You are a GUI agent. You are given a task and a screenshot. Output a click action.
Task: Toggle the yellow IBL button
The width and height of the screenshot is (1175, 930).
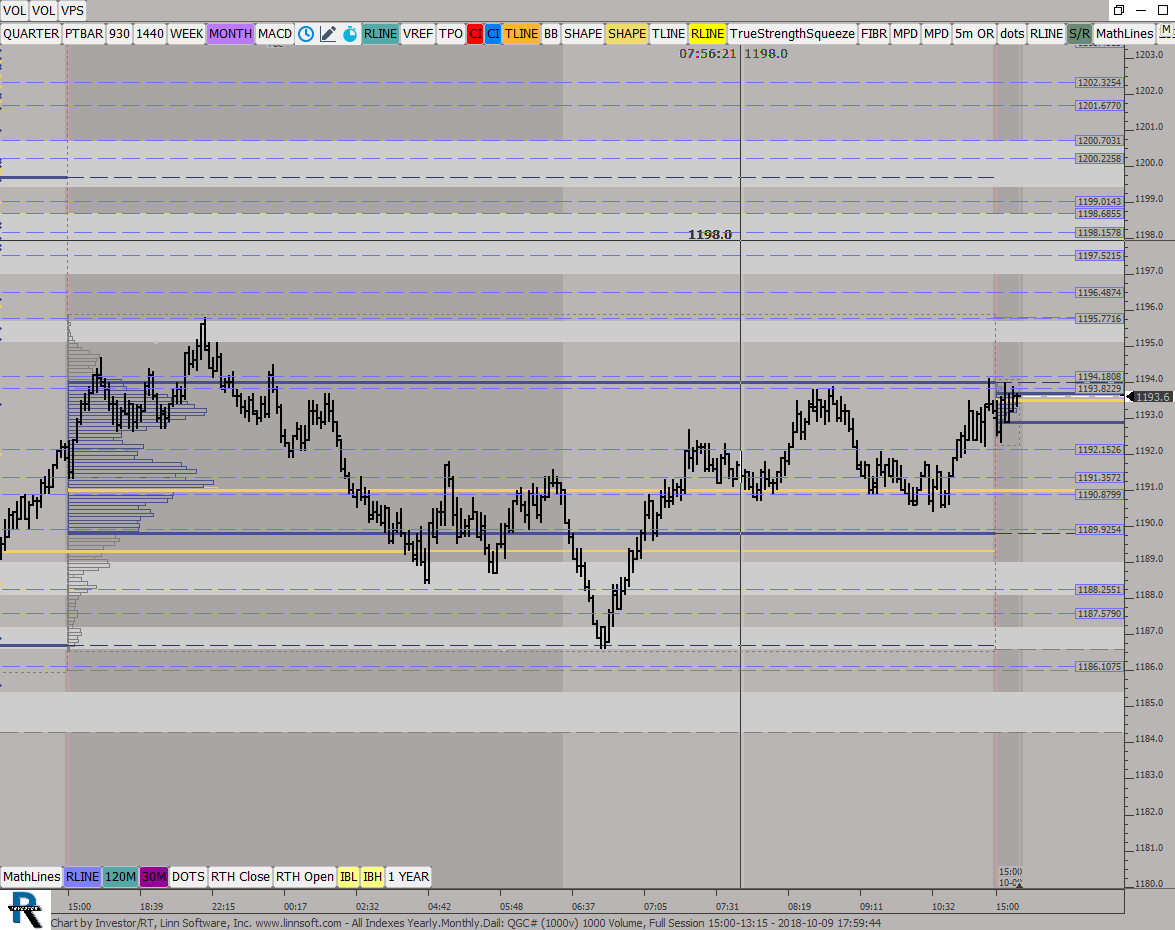click(348, 877)
